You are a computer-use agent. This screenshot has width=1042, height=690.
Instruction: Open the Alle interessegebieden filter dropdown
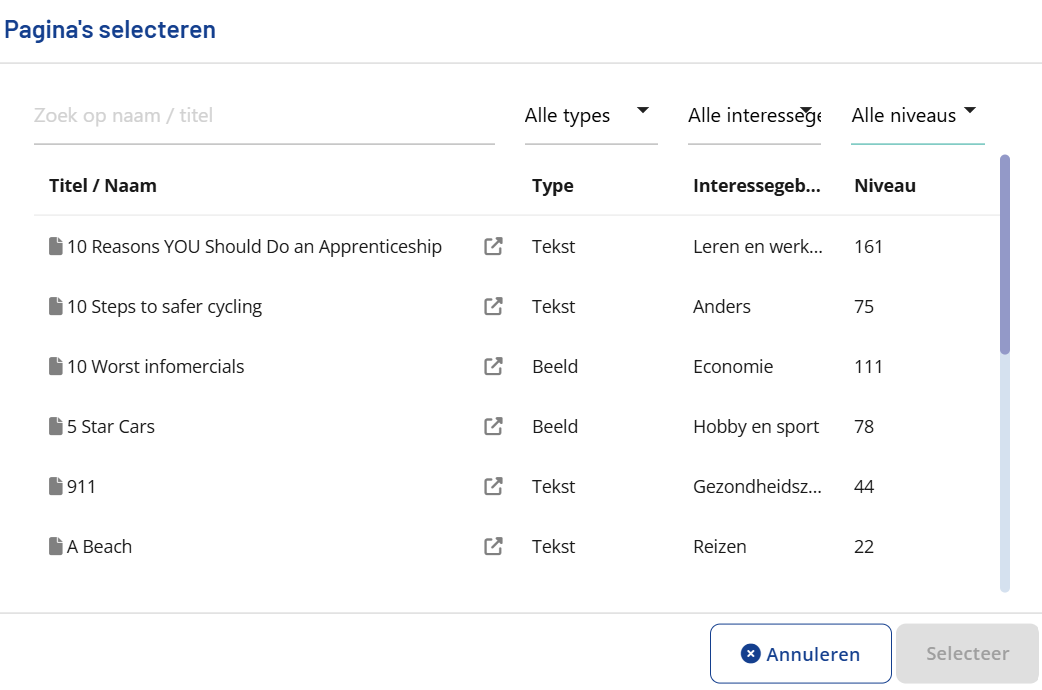tap(754, 116)
